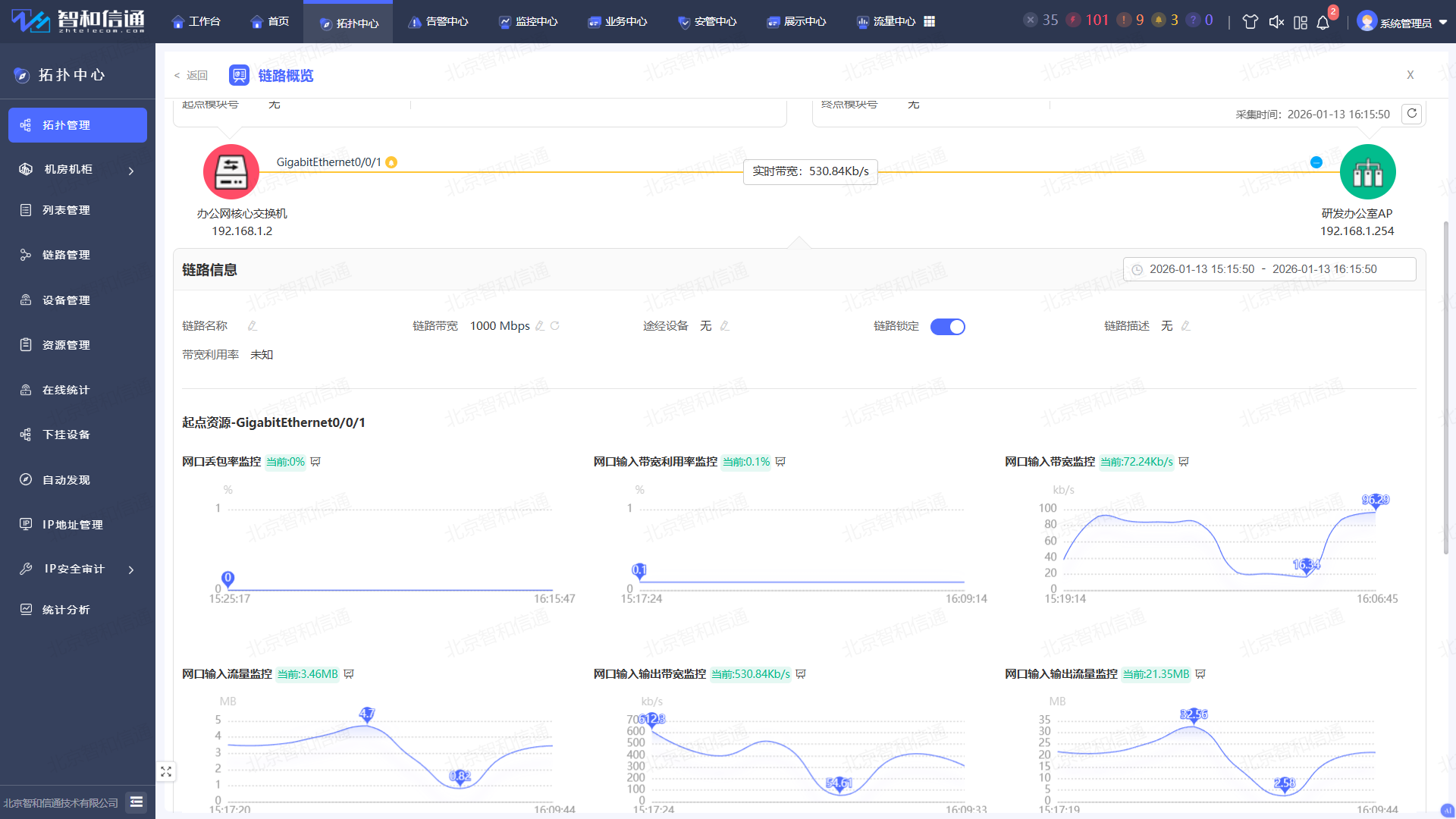
Task: Open the grid menu icon after 流量中心
Action: coord(930,22)
